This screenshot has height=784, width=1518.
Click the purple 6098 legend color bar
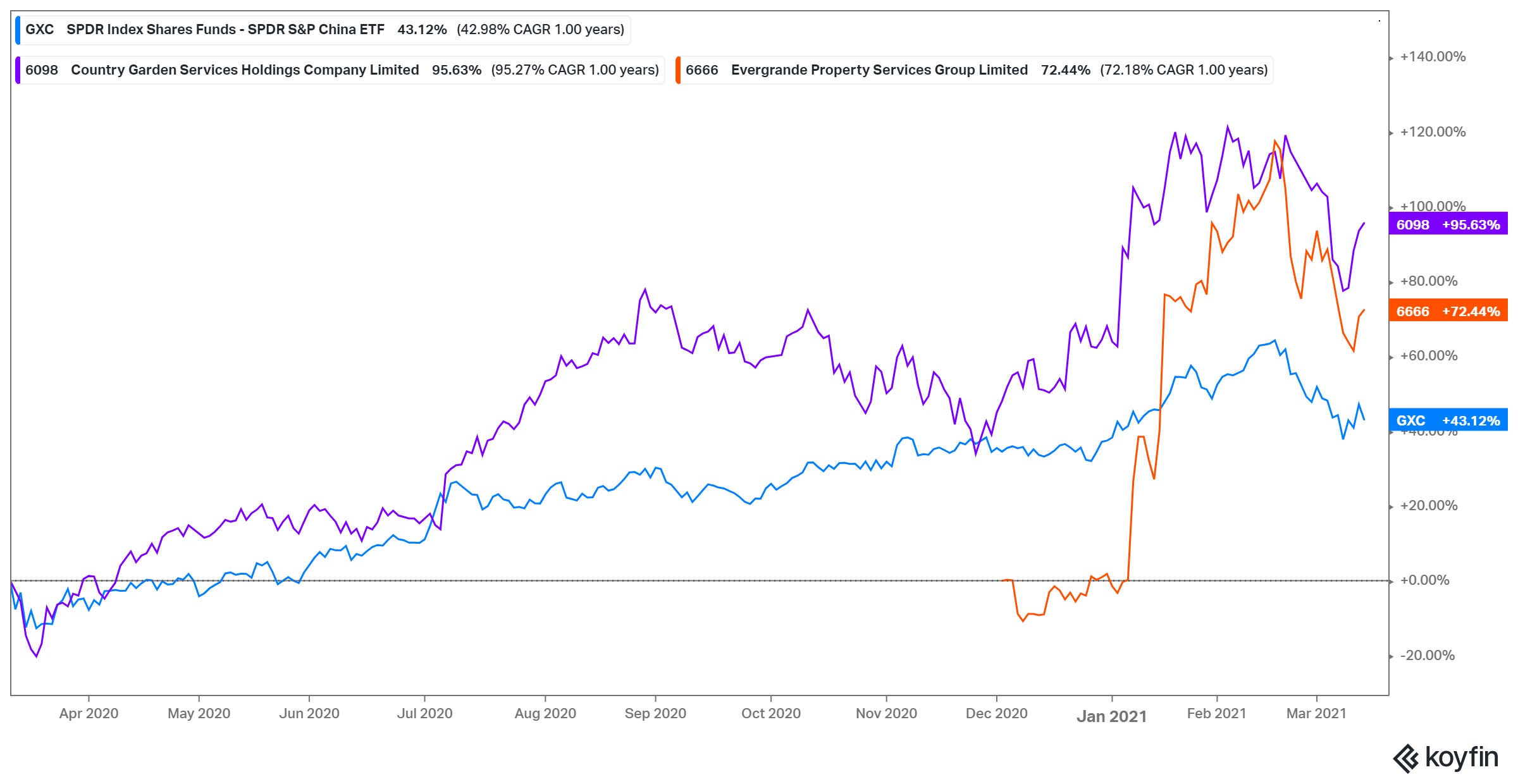coord(18,70)
